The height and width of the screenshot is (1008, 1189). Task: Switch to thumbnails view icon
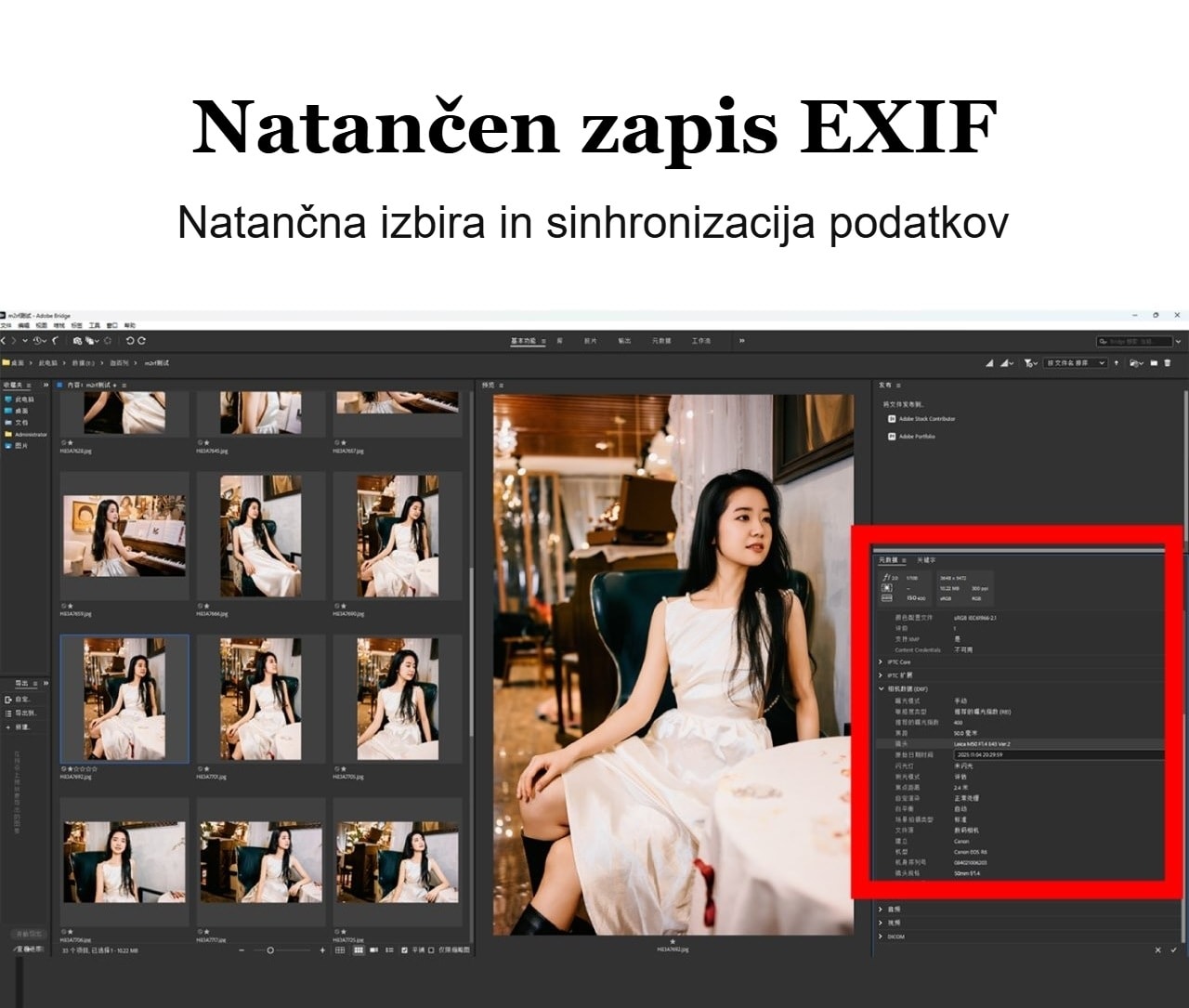coord(359,950)
